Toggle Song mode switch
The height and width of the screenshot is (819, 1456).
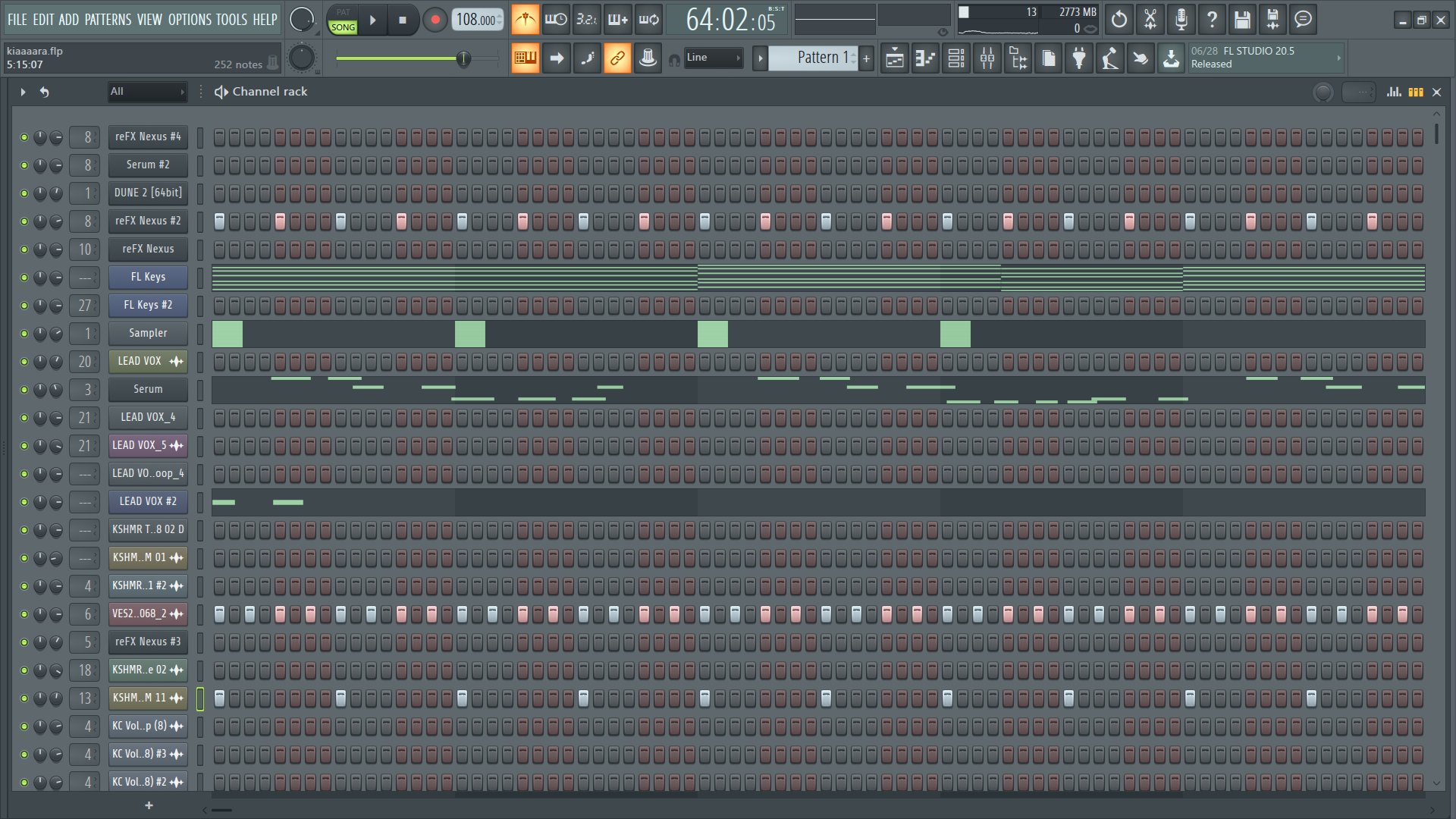pos(343,27)
